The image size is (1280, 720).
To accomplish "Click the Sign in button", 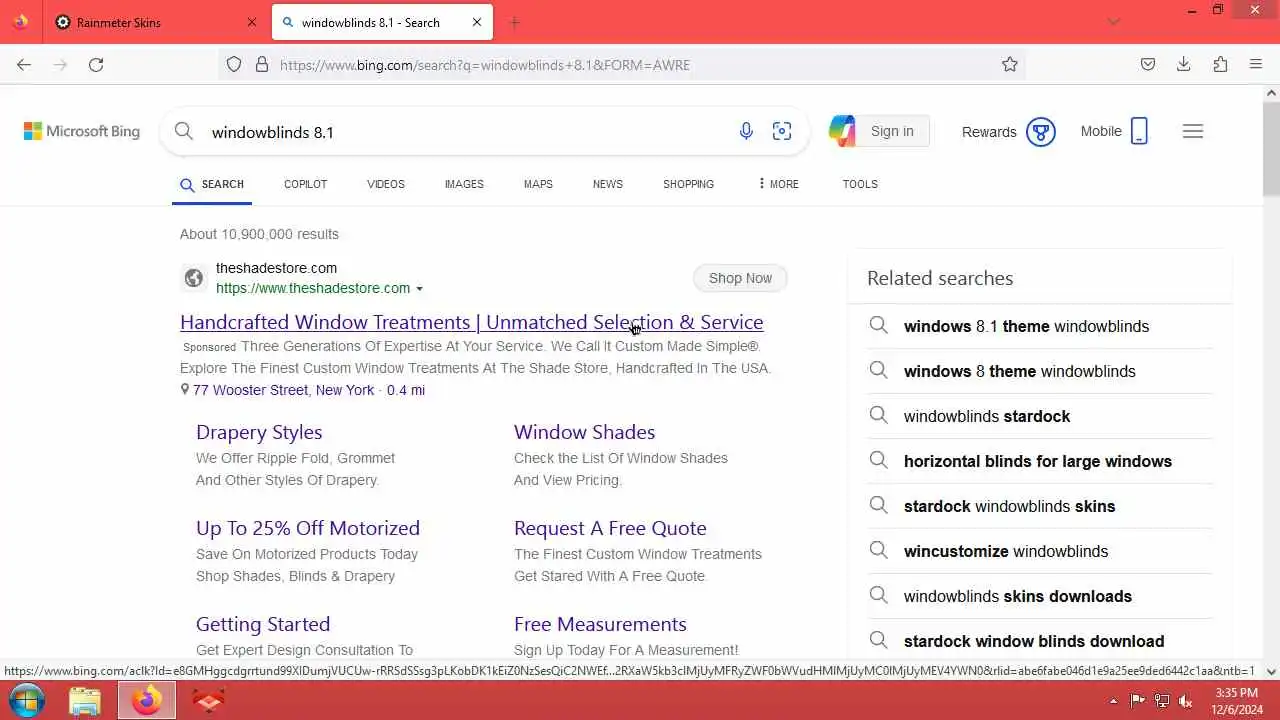I will click(x=892, y=131).
